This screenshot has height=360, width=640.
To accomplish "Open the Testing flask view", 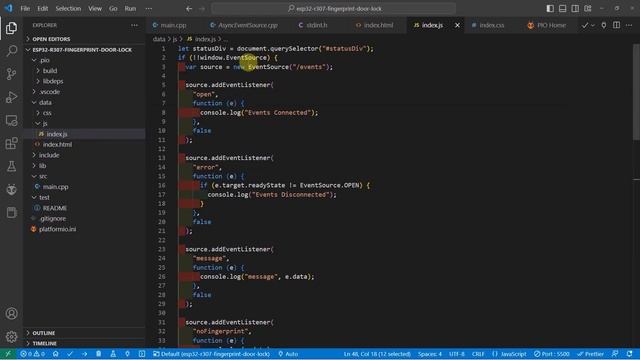I will point(11,166).
